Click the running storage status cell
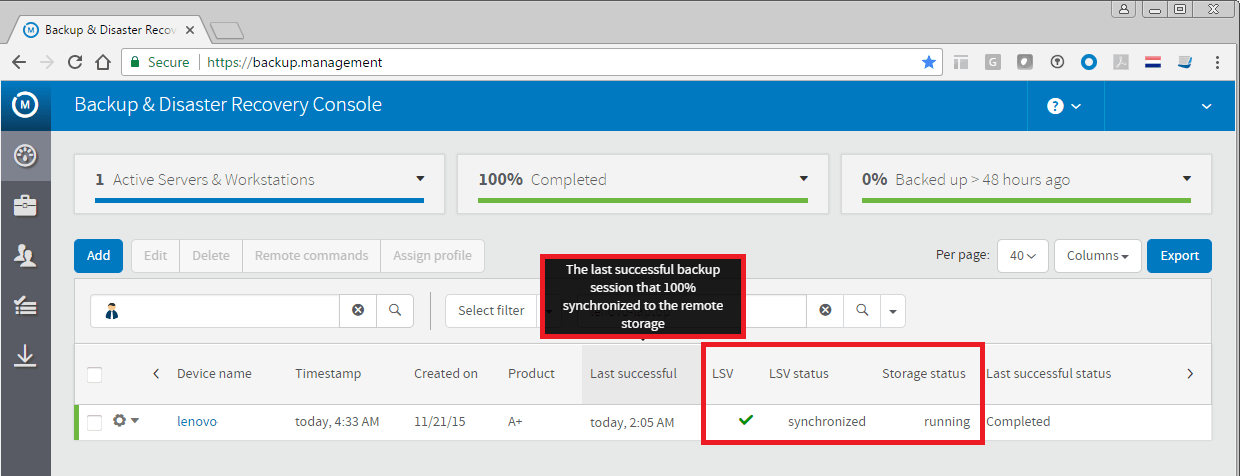This screenshot has height=476, width=1240. 947,421
